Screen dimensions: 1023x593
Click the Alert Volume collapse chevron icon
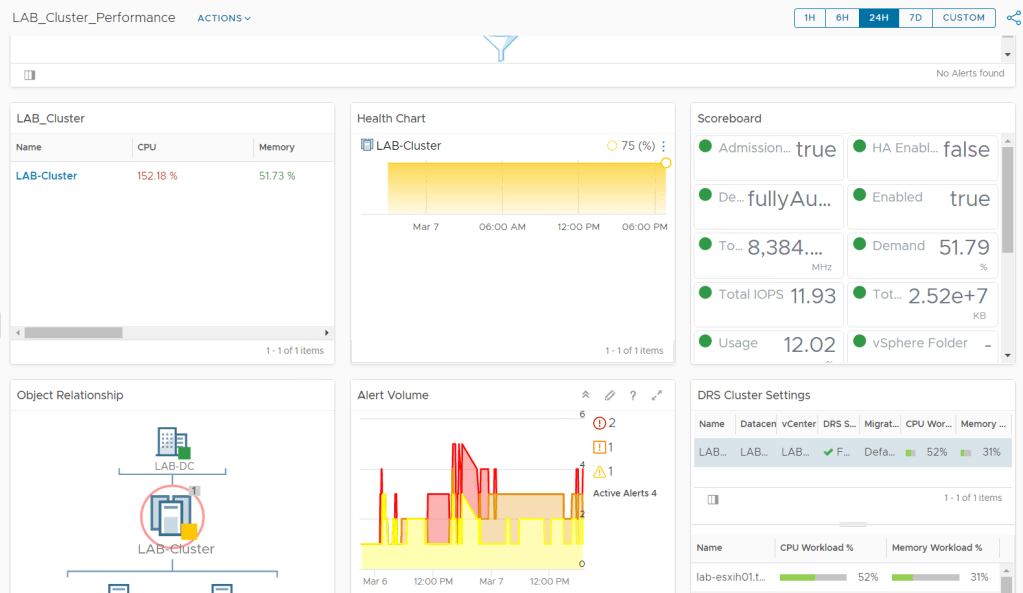click(585, 396)
